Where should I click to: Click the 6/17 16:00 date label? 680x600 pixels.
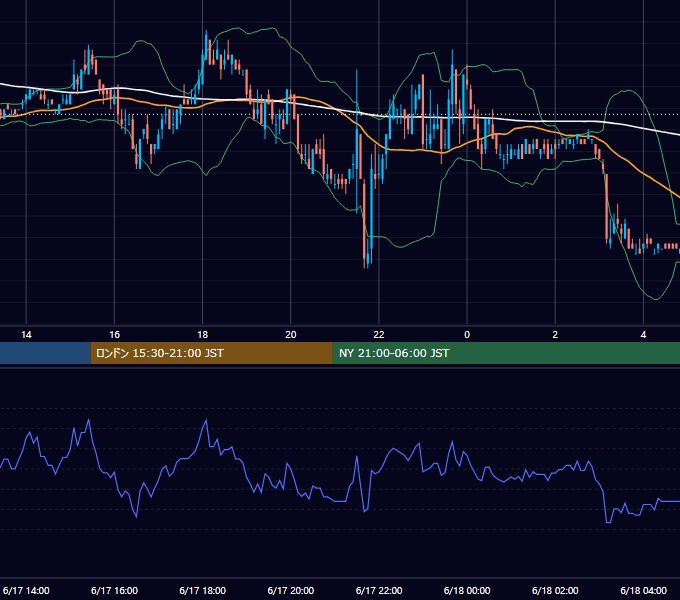114,591
